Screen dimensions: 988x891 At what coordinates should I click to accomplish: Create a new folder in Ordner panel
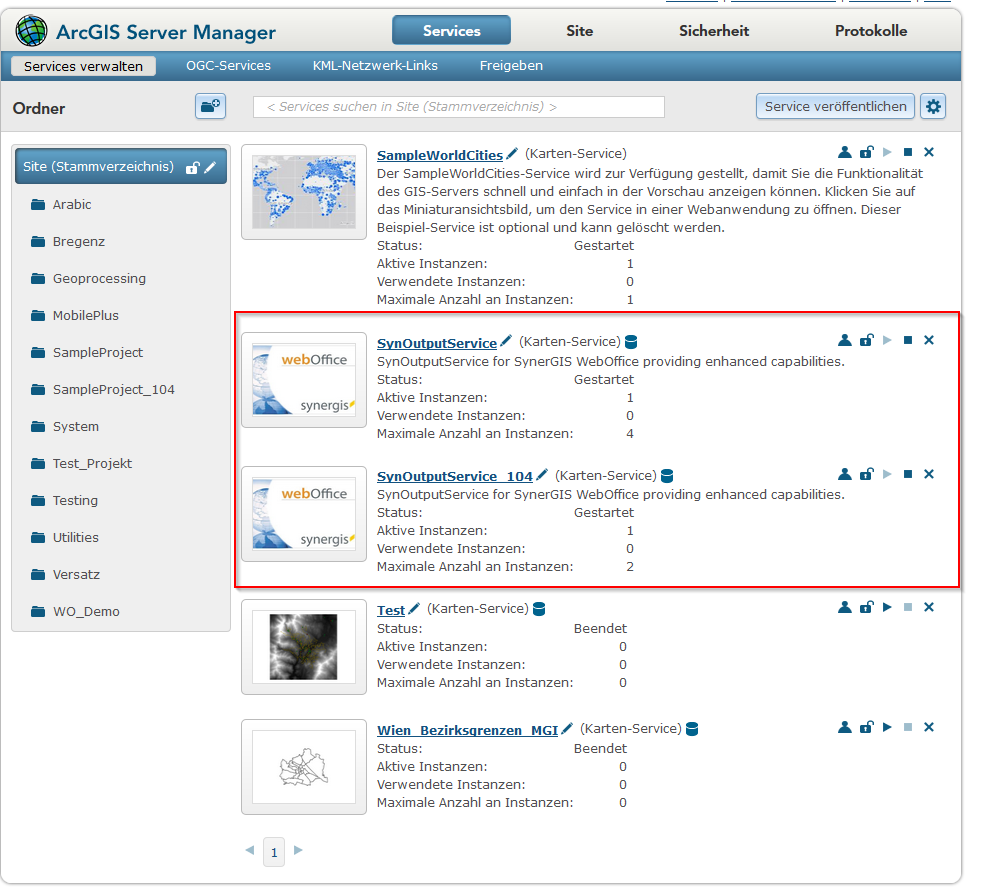[210, 106]
